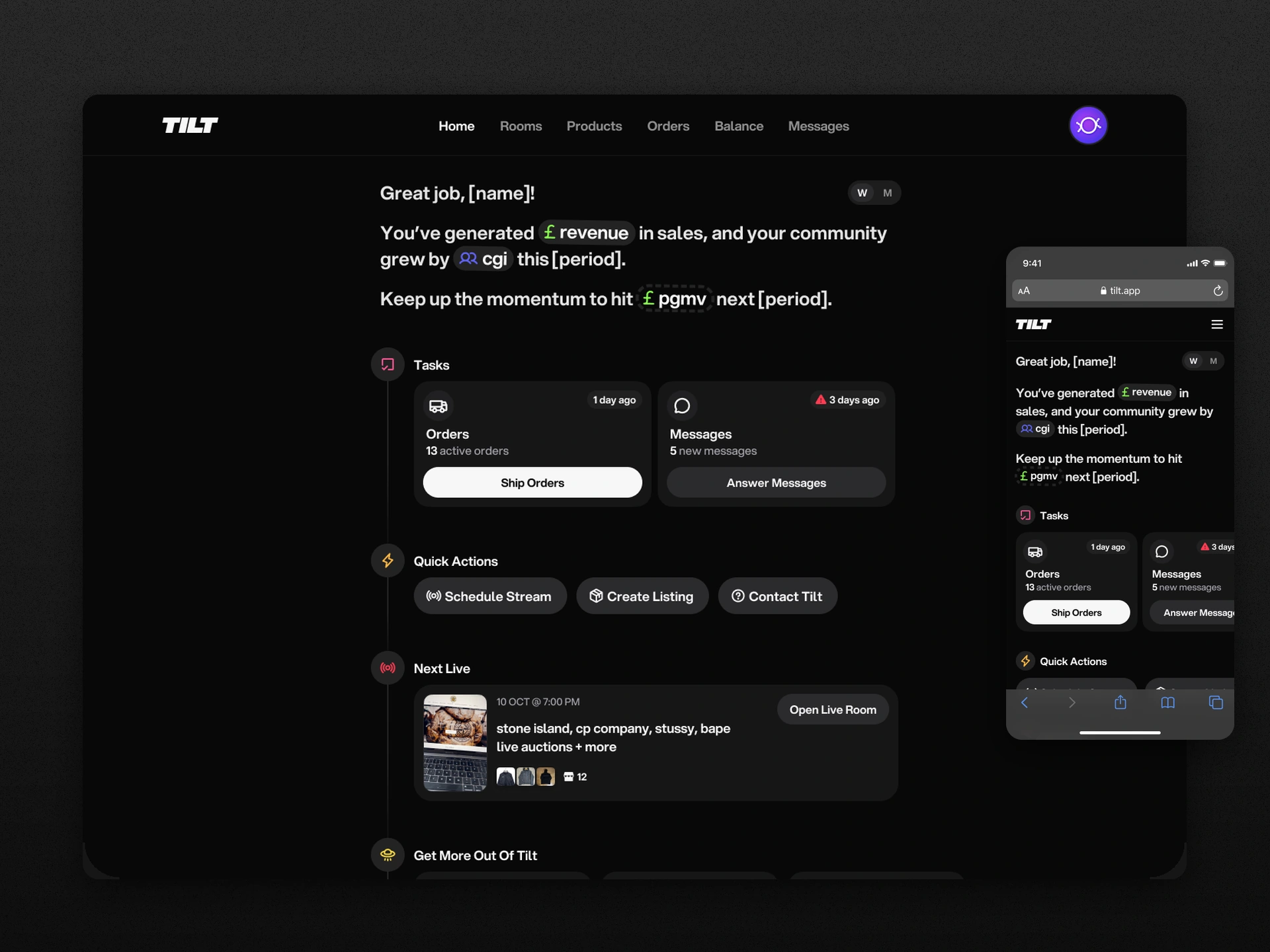Go to the Rooms nav tab

[521, 126]
